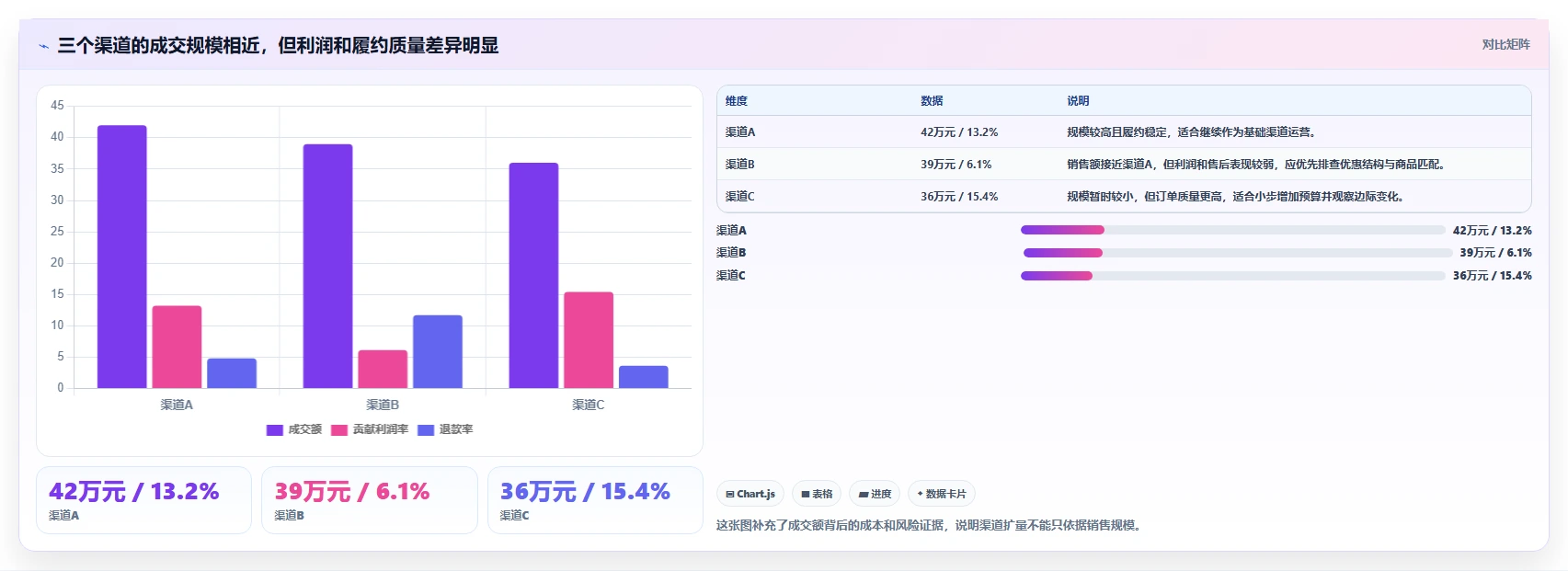Toggle the 贡献利润率 legend item
Image resolution: width=1568 pixels, height=571 pixels.
click(370, 429)
